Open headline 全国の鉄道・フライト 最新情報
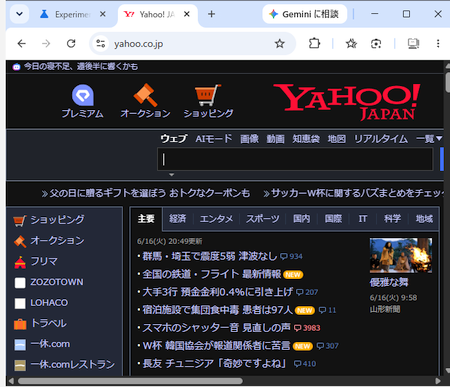The width and height of the screenshot is (450, 387). coord(212,274)
